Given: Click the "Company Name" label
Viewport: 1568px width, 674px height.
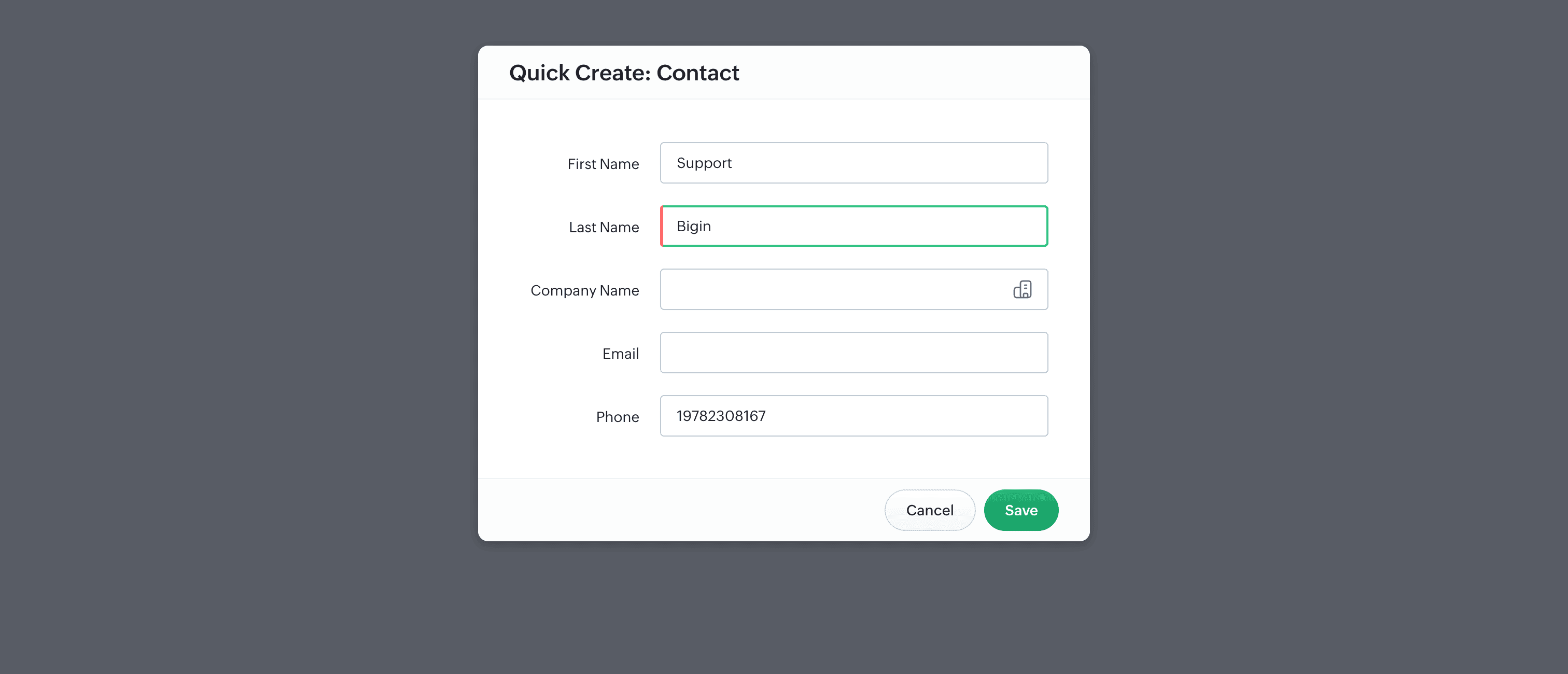Looking at the screenshot, I should (584, 291).
